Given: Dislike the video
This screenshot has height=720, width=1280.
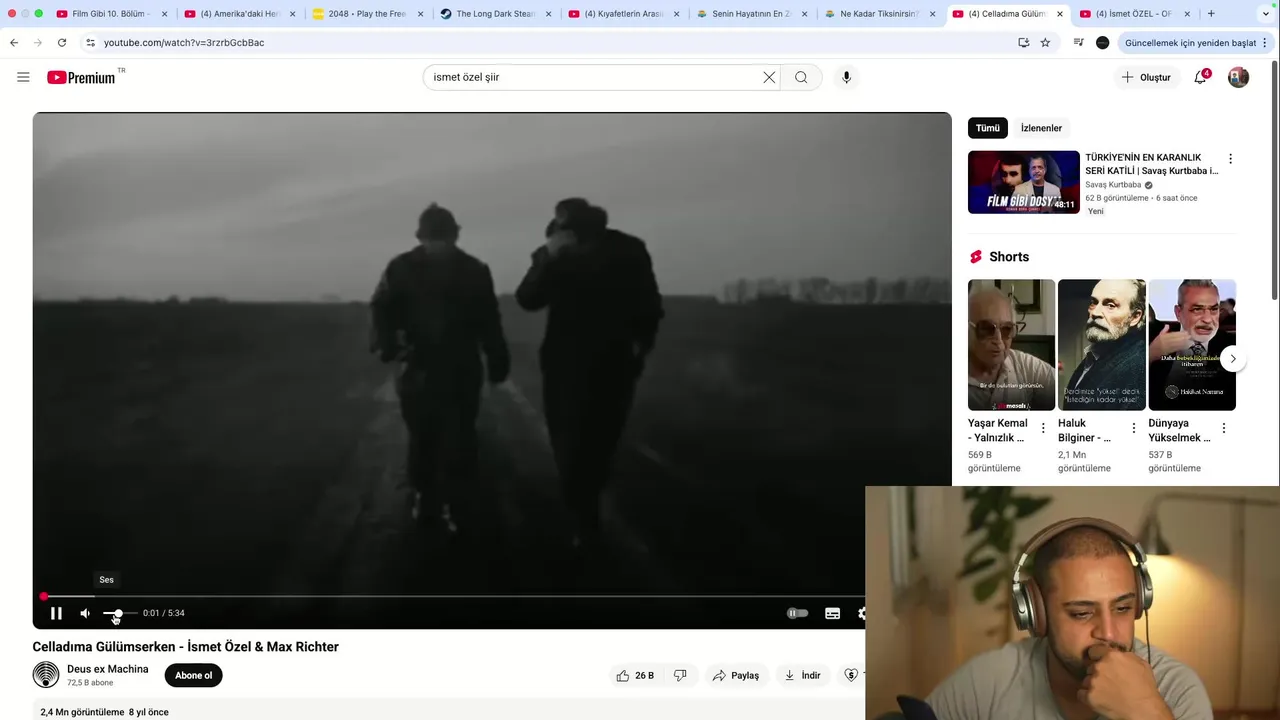Looking at the screenshot, I should click(680, 675).
